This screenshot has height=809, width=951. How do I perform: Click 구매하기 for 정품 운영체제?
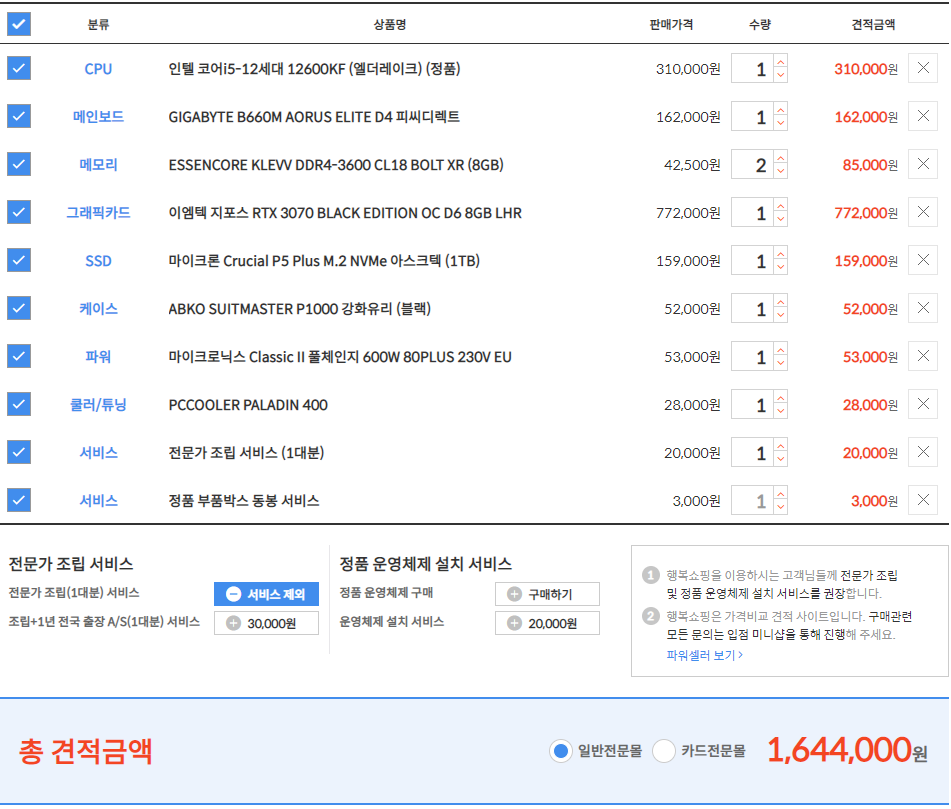click(547, 594)
